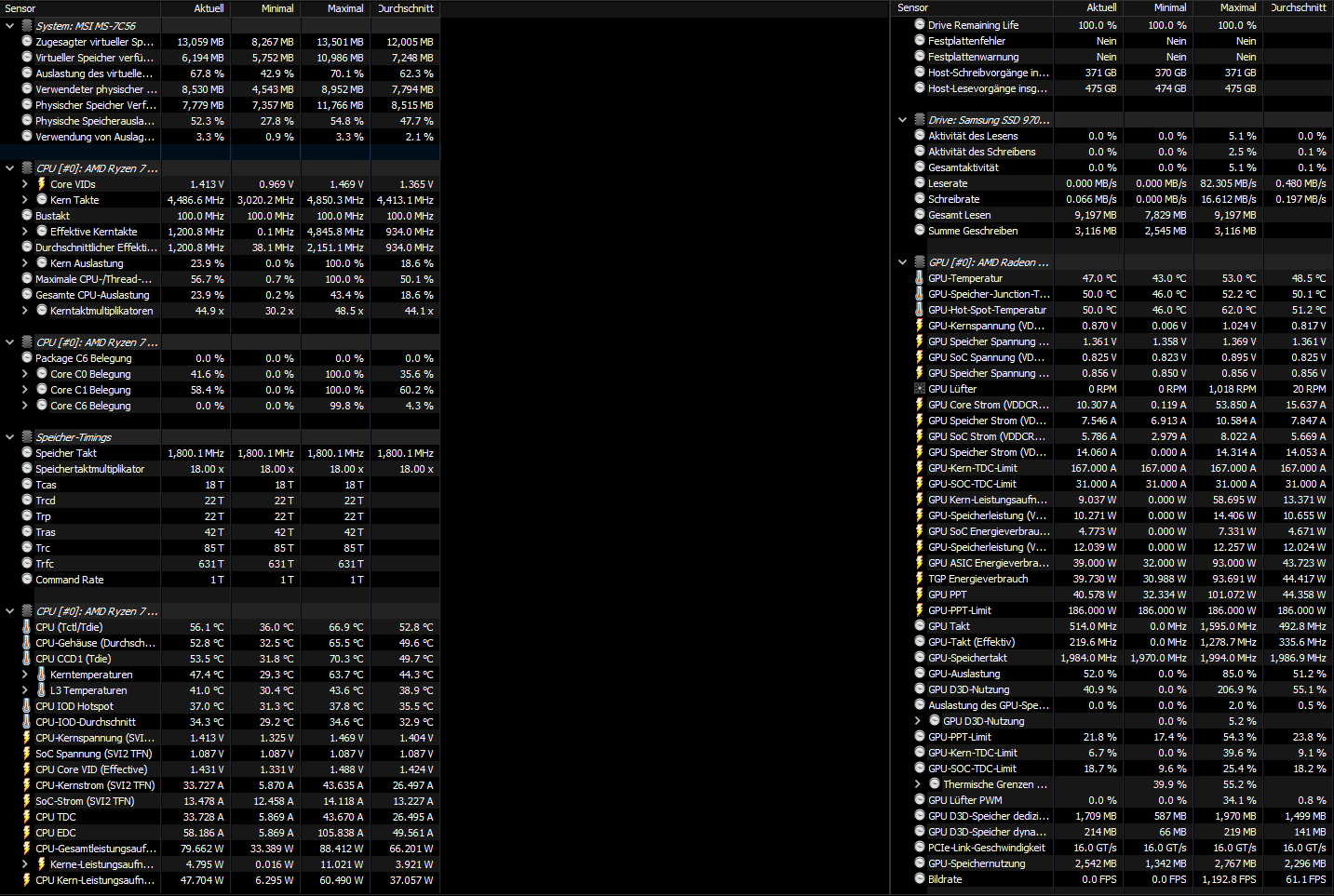
Task: Select the Speichertaktmultiplikator row
Action: pyautogui.click(x=220, y=469)
